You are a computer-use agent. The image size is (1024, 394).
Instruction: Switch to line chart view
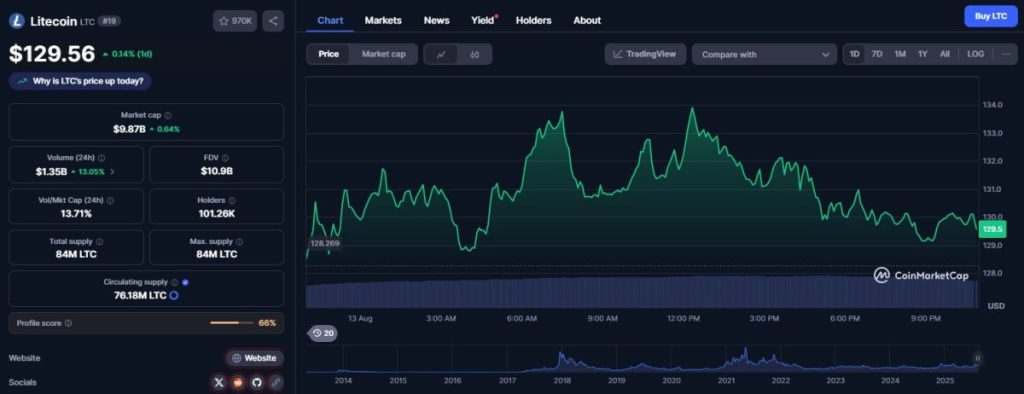(x=441, y=54)
